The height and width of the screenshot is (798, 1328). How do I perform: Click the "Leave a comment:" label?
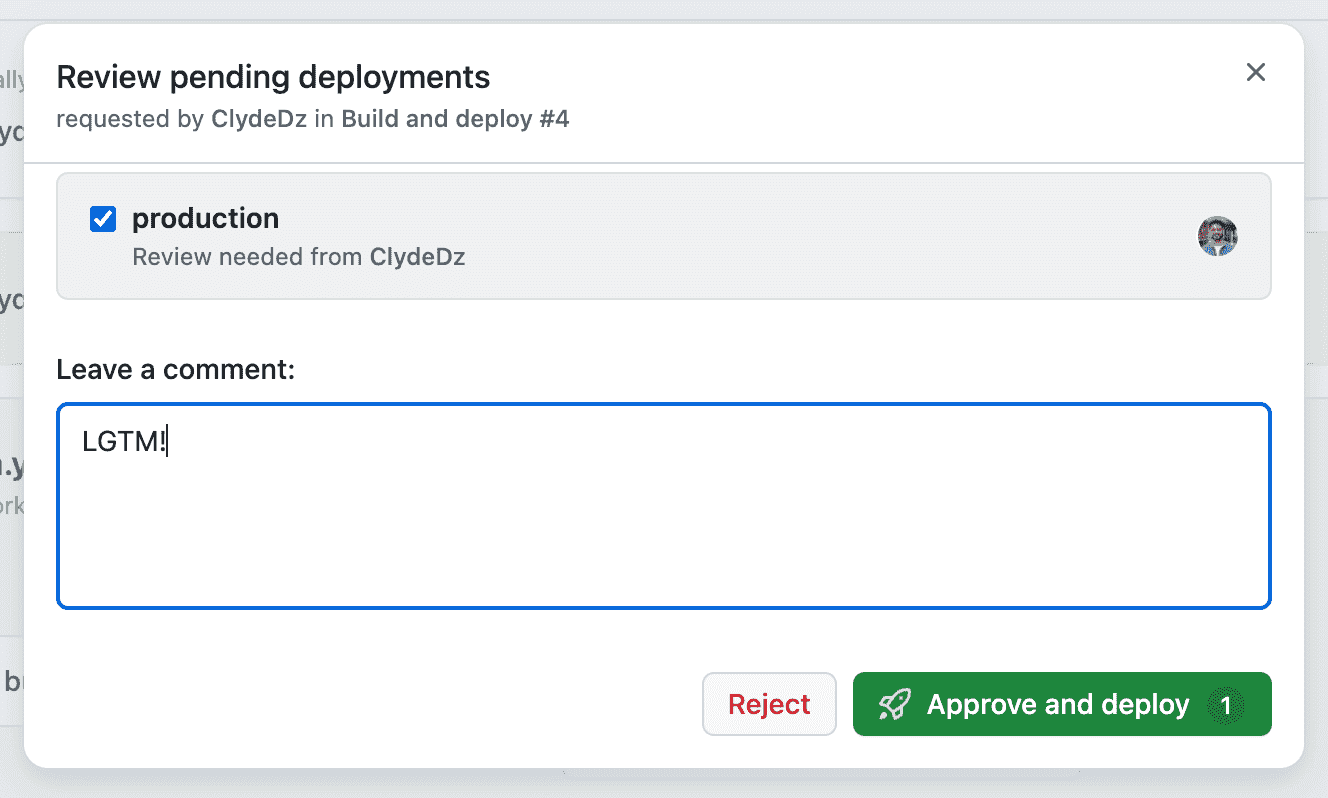[x=176, y=370]
